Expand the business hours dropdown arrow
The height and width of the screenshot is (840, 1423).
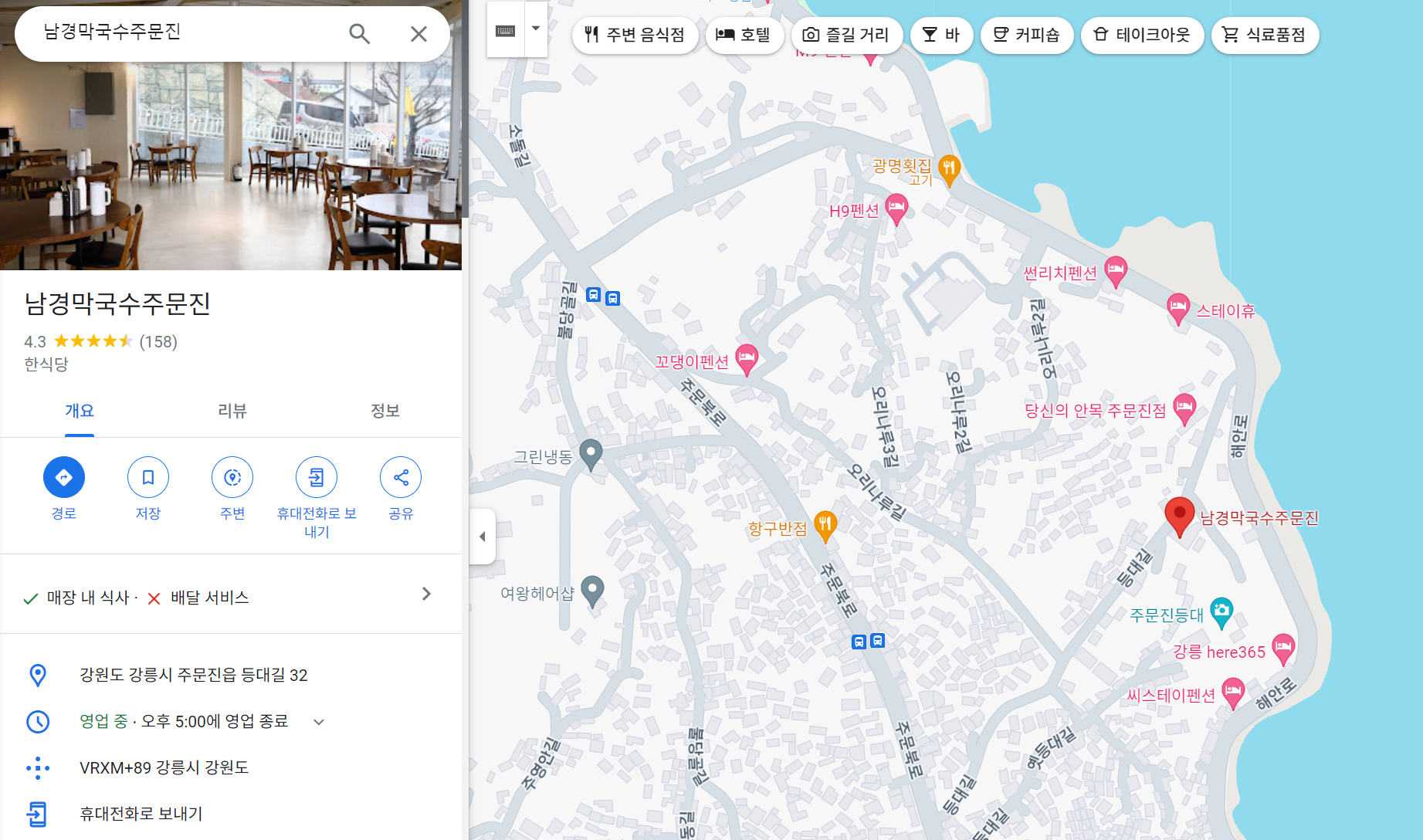319,722
